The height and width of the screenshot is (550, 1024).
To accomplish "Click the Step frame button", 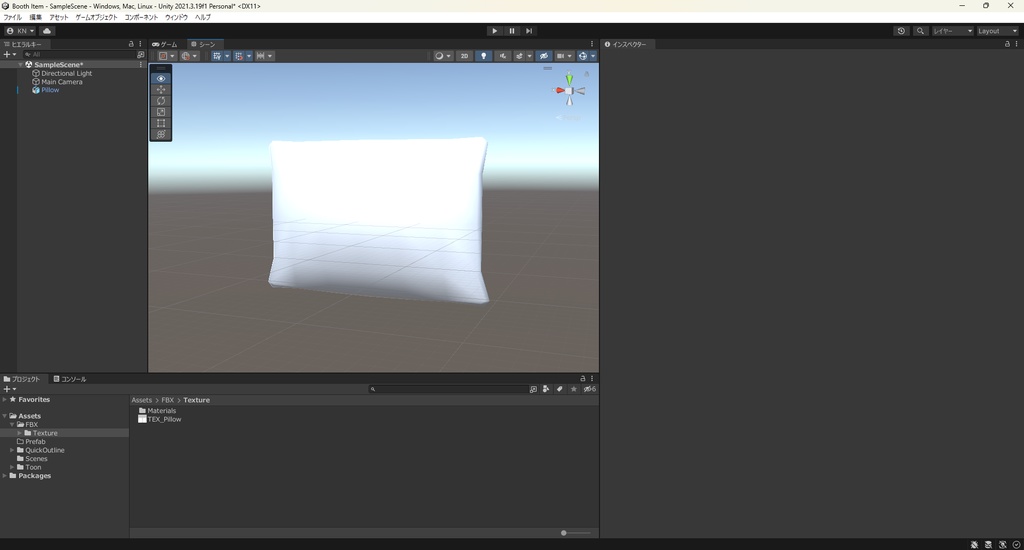I will (529, 31).
